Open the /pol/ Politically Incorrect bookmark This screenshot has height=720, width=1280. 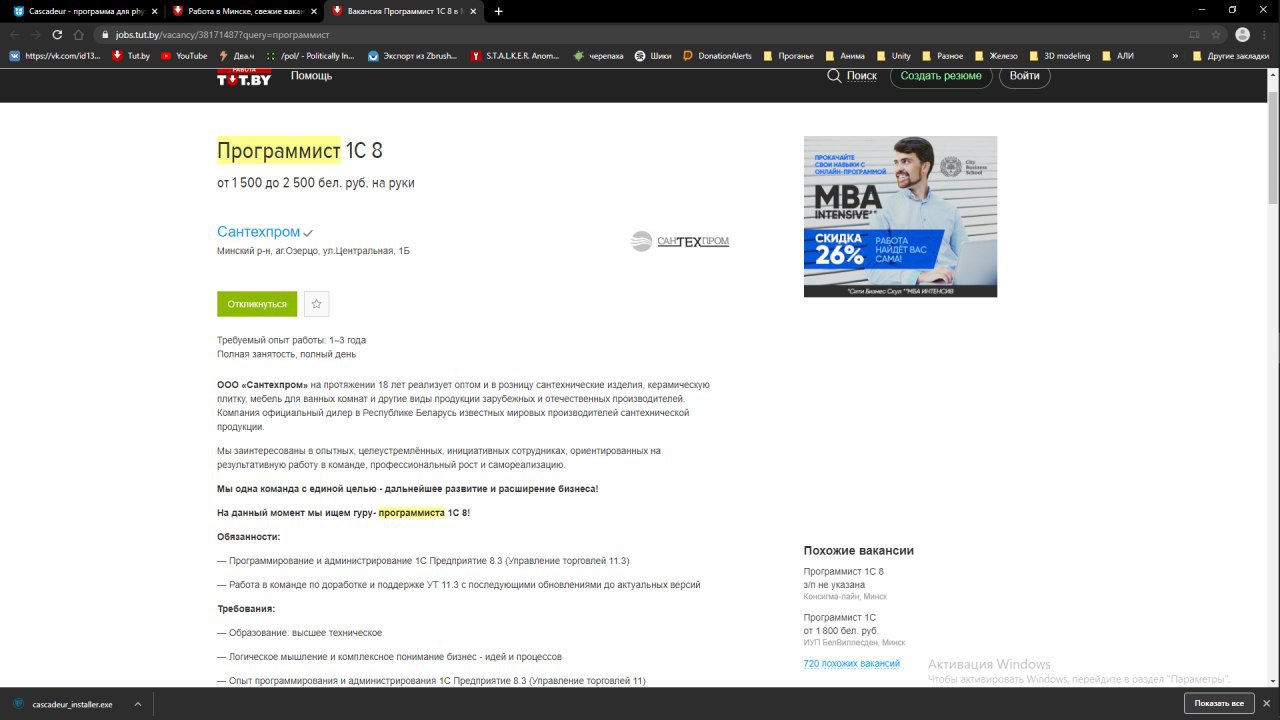tap(311, 56)
